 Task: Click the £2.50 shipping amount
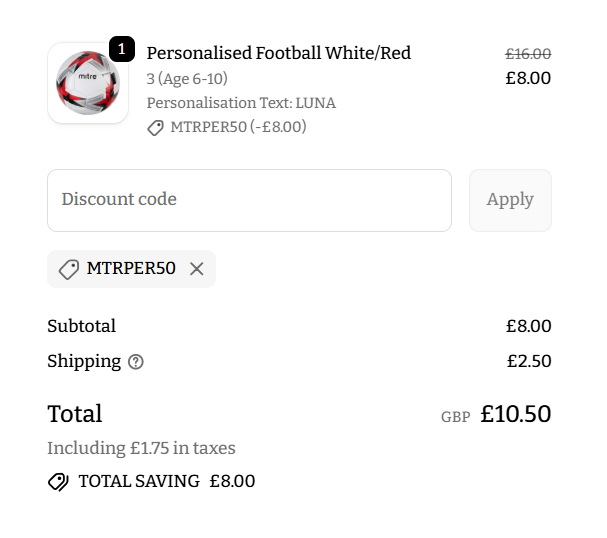pyautogui.click(x=528, y=362)
